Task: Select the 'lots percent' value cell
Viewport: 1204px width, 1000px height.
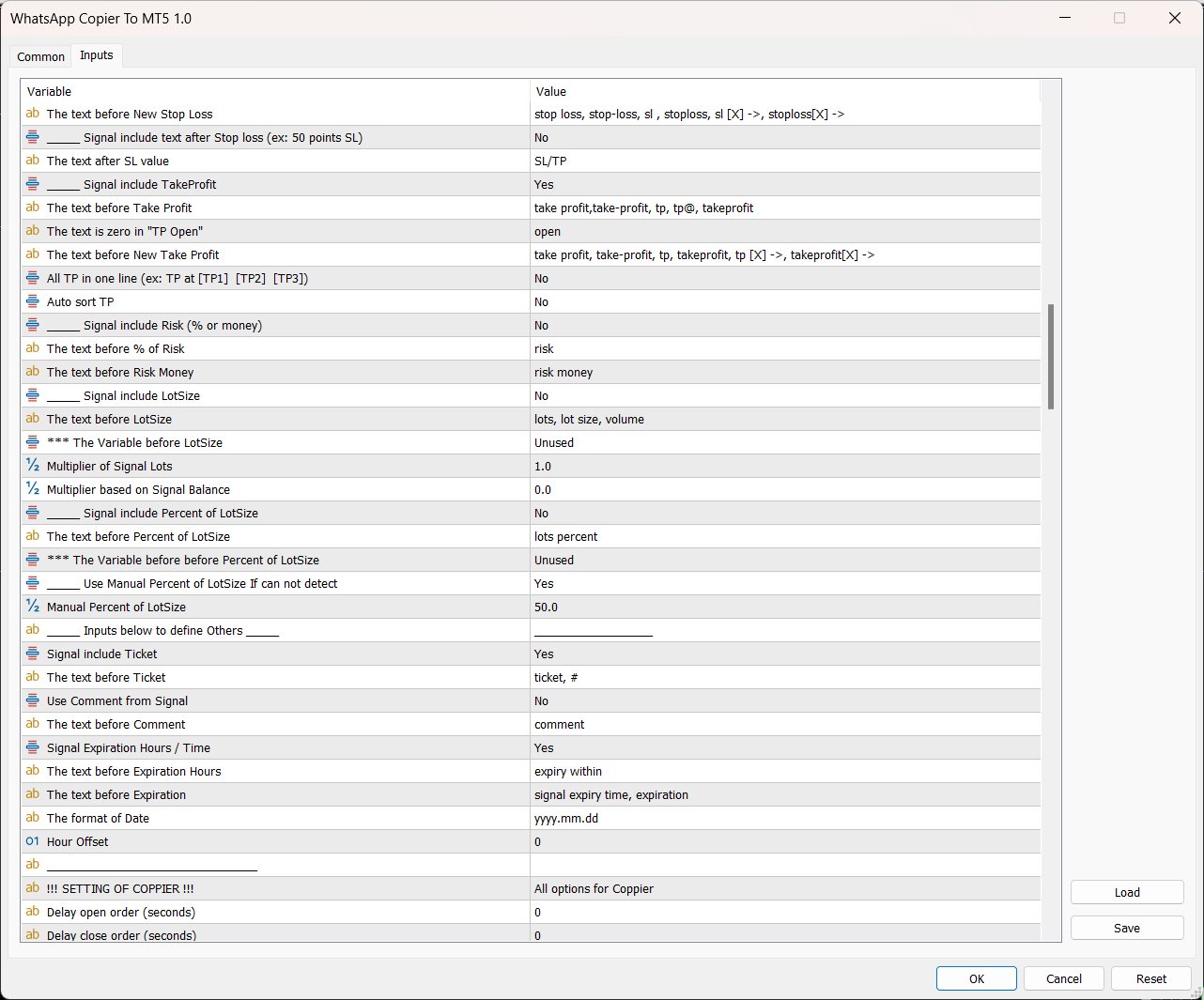Action: (x=785, y=536)
